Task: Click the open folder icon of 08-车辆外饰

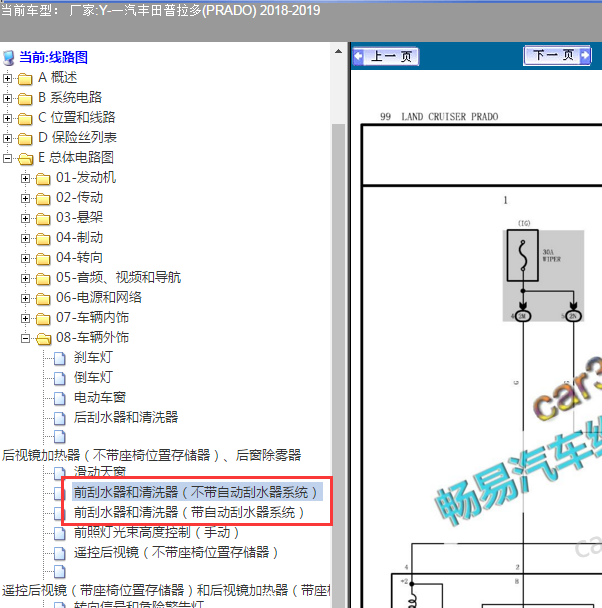Action: point(43,339)
